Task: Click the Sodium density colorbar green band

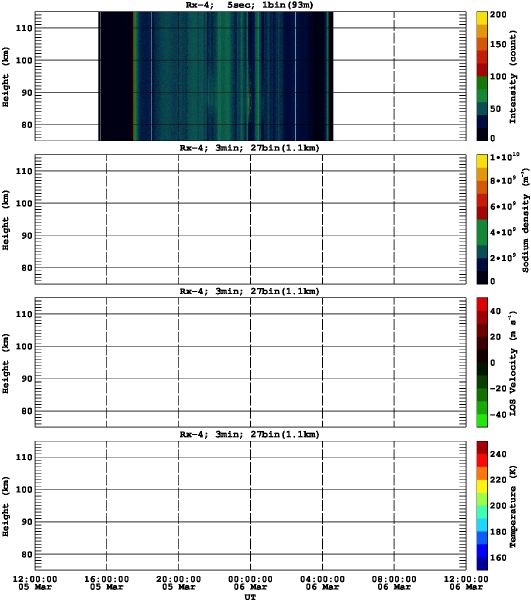Action: point(482,232)
